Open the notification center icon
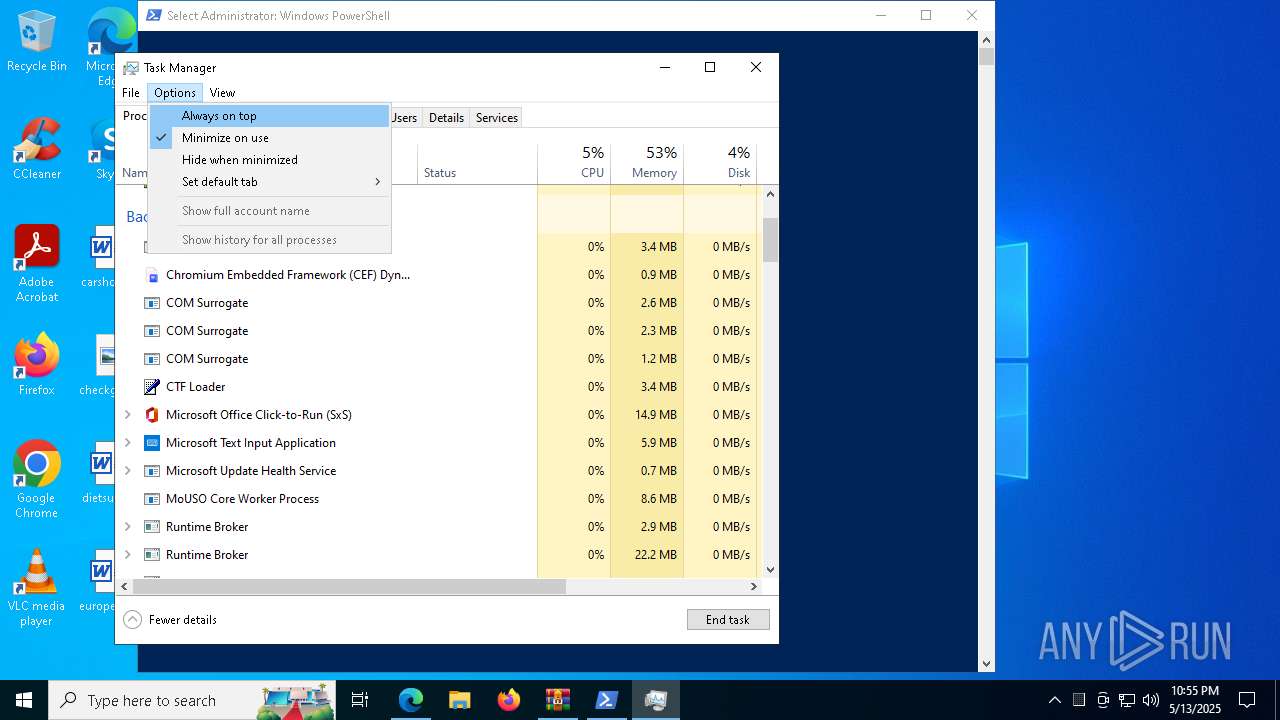Screen dimensions: 1280x720 coord(1247,700)
